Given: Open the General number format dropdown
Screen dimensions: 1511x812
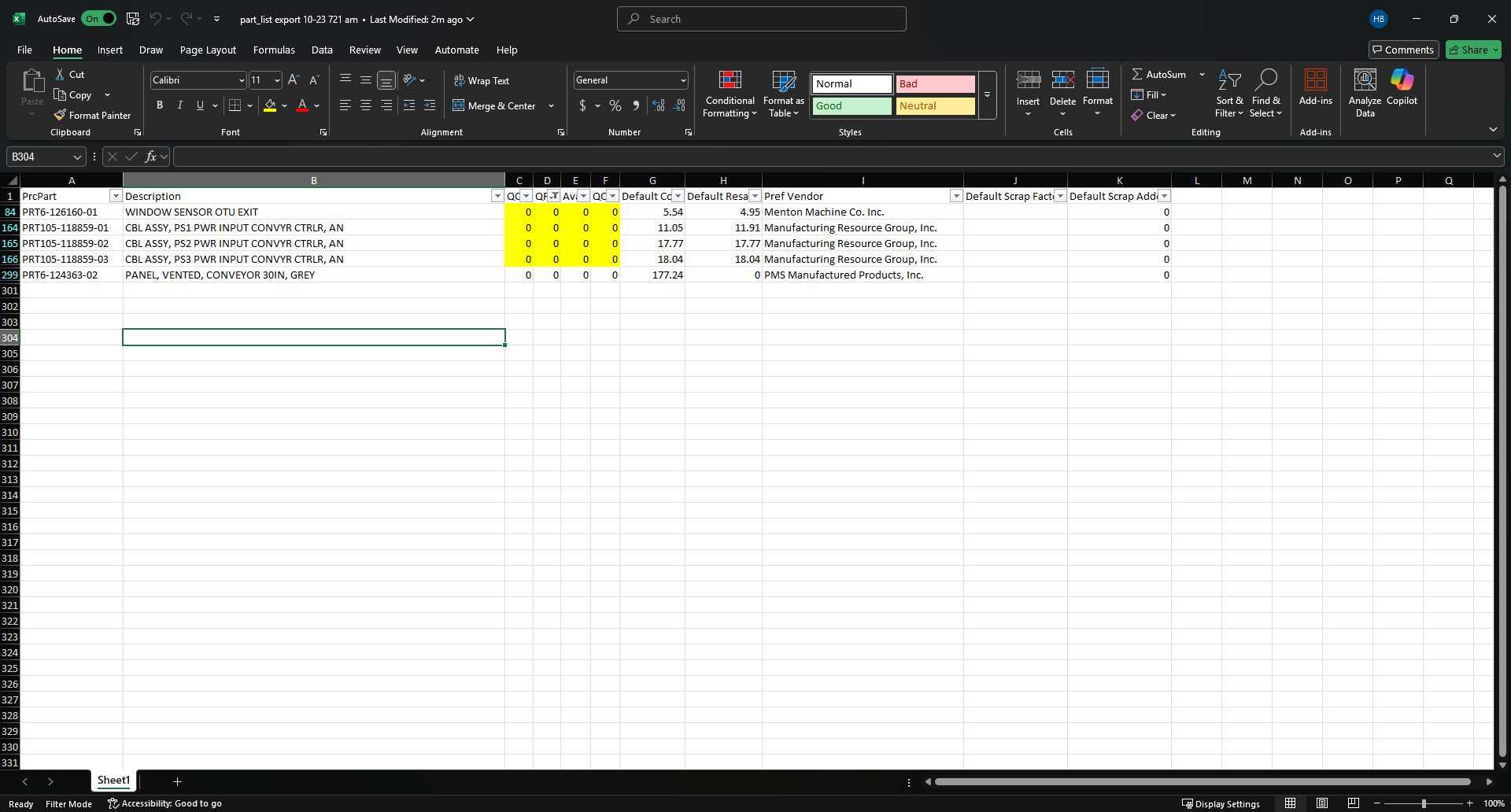Looking at the screenshot, I should (682, 80).
